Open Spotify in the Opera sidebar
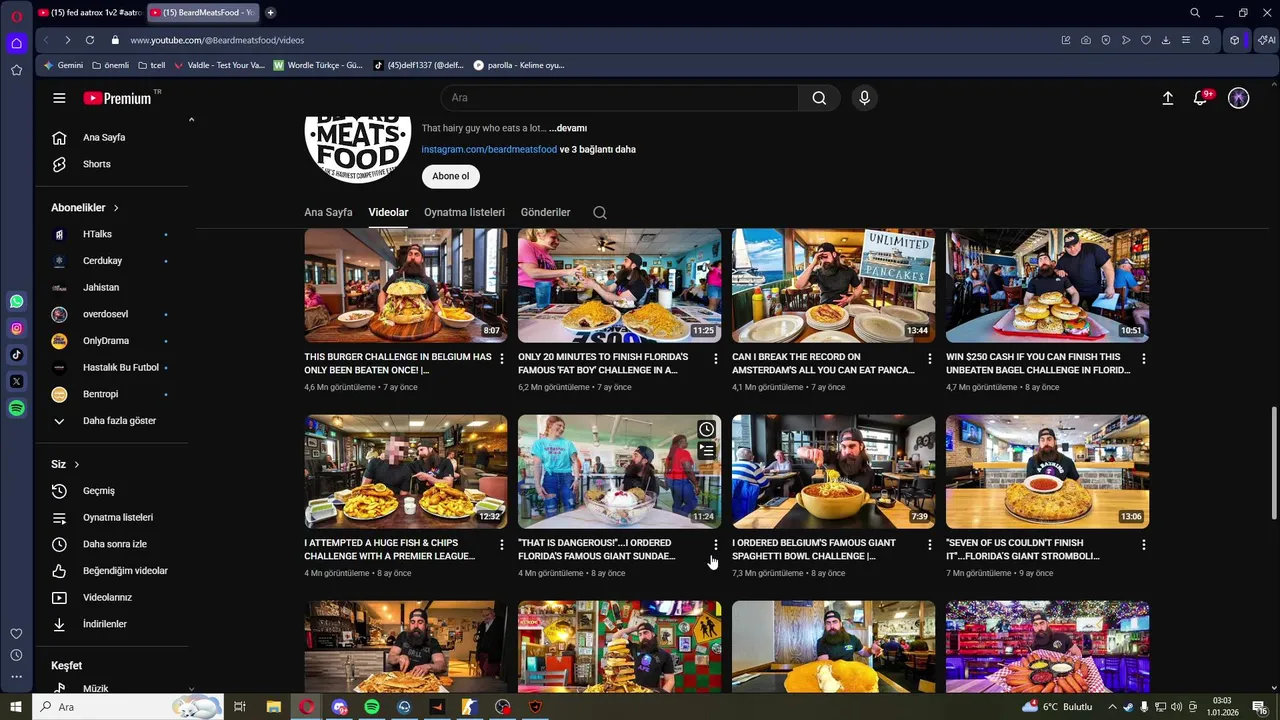1280x720 pixels. click(17, 408)
